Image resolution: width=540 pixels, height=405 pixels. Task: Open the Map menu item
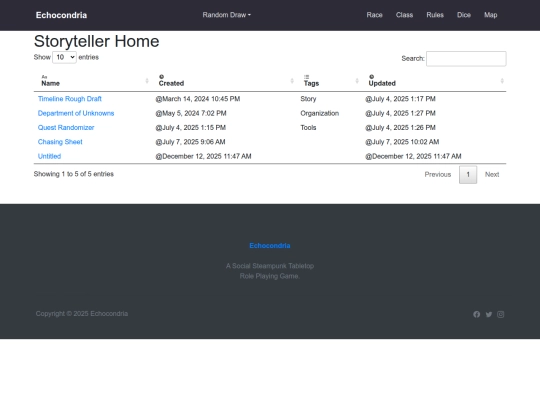tap(490, 15)
